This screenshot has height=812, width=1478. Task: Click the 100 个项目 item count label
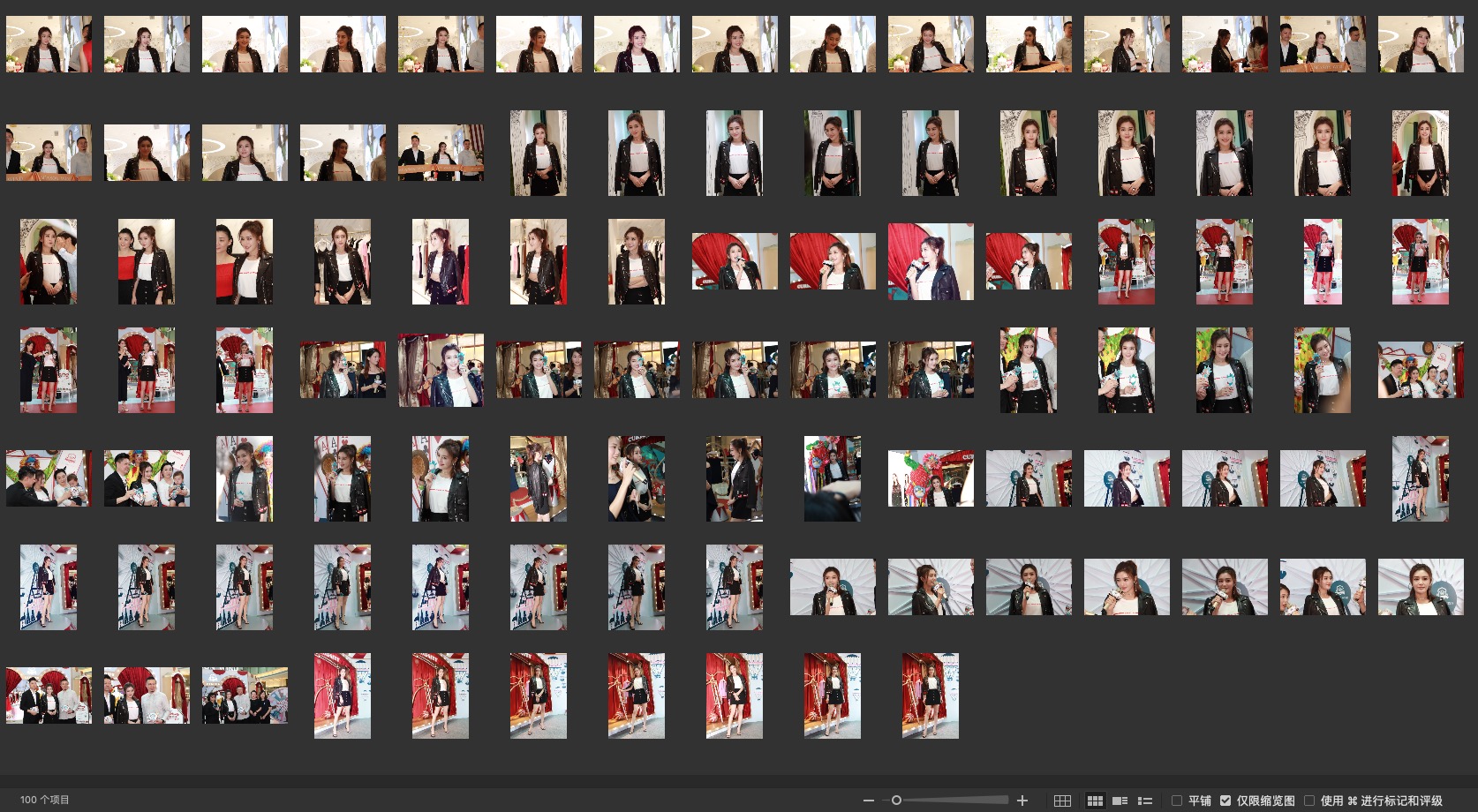point(44,800)
